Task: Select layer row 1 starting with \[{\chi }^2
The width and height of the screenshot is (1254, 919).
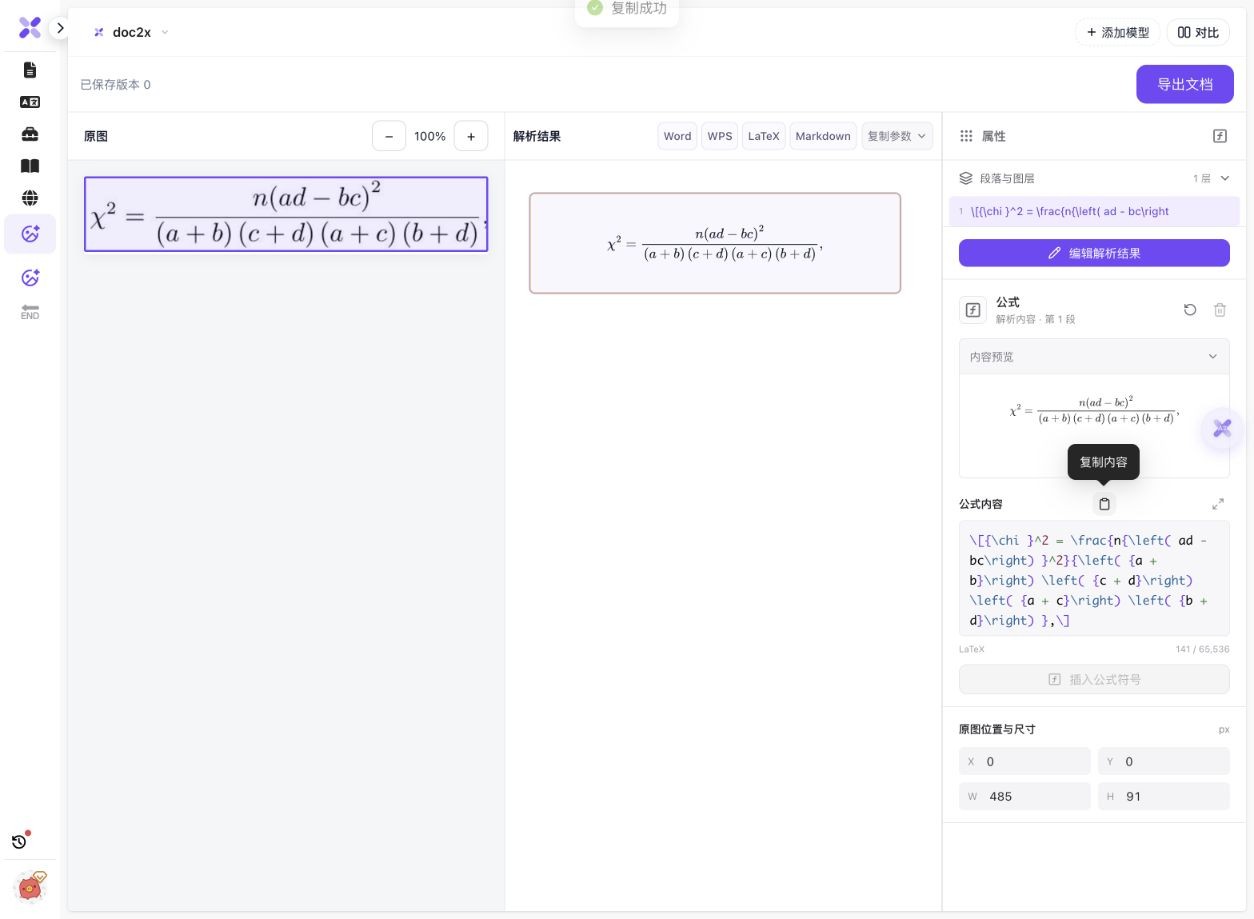Action: click(x=1094, y=211)
